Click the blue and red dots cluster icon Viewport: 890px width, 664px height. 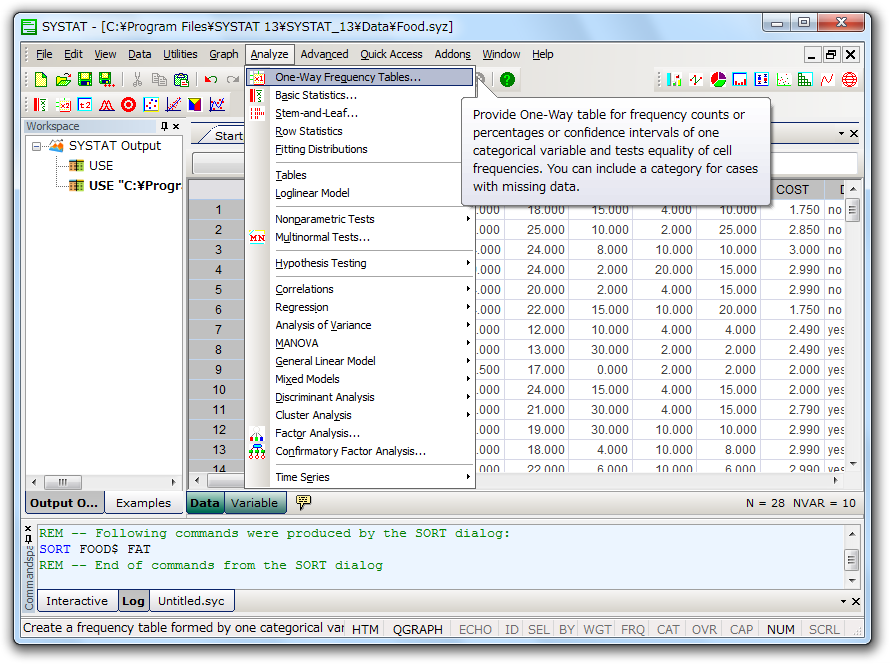151,104
